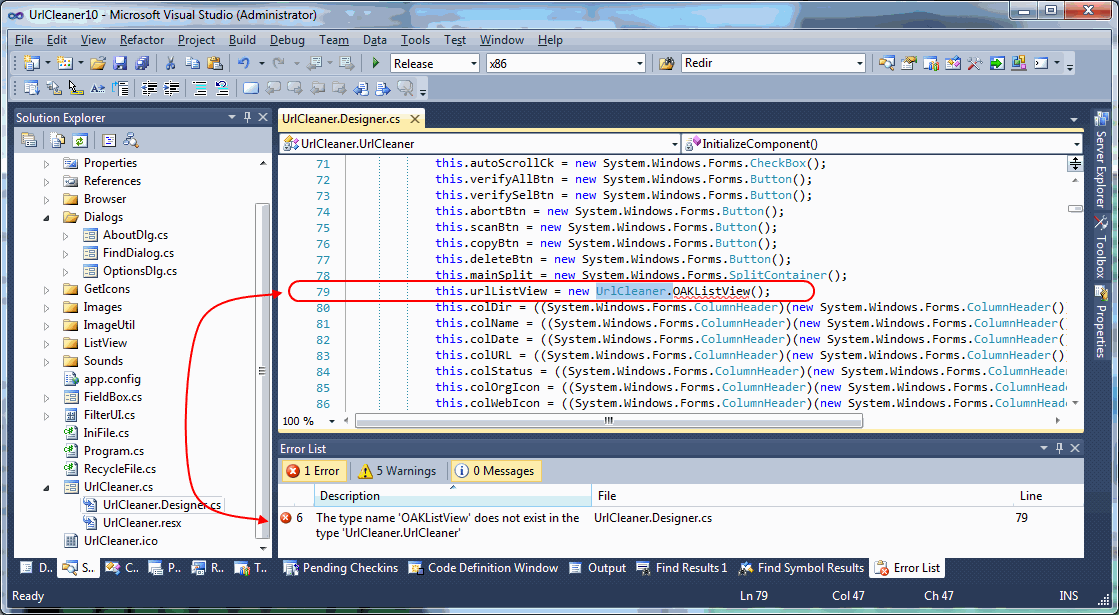Click the Decrease Indent toolbar icon
The image size is (1119, 615).
pos(149,88)
